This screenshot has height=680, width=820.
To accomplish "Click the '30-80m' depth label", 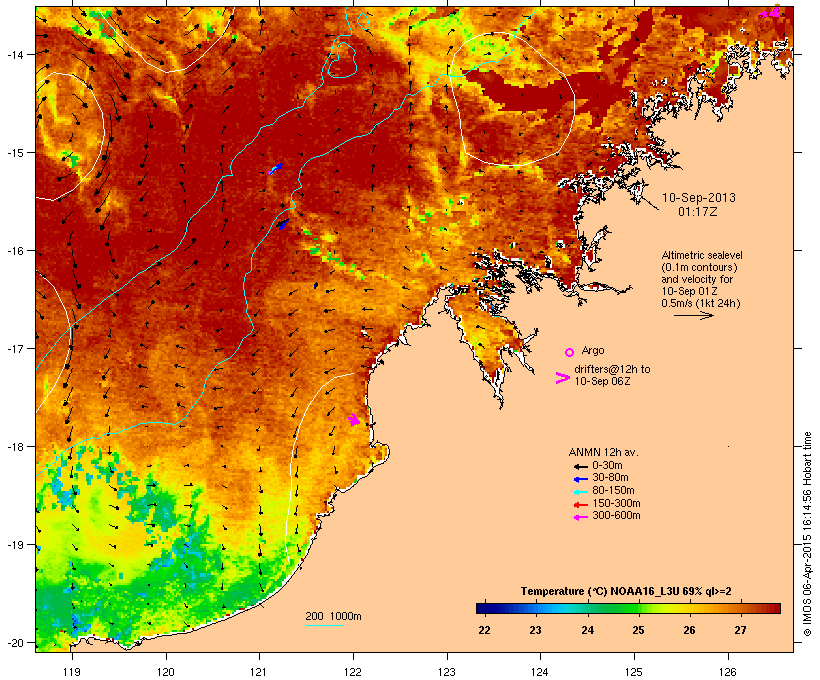I will click(x=610, y=478).
